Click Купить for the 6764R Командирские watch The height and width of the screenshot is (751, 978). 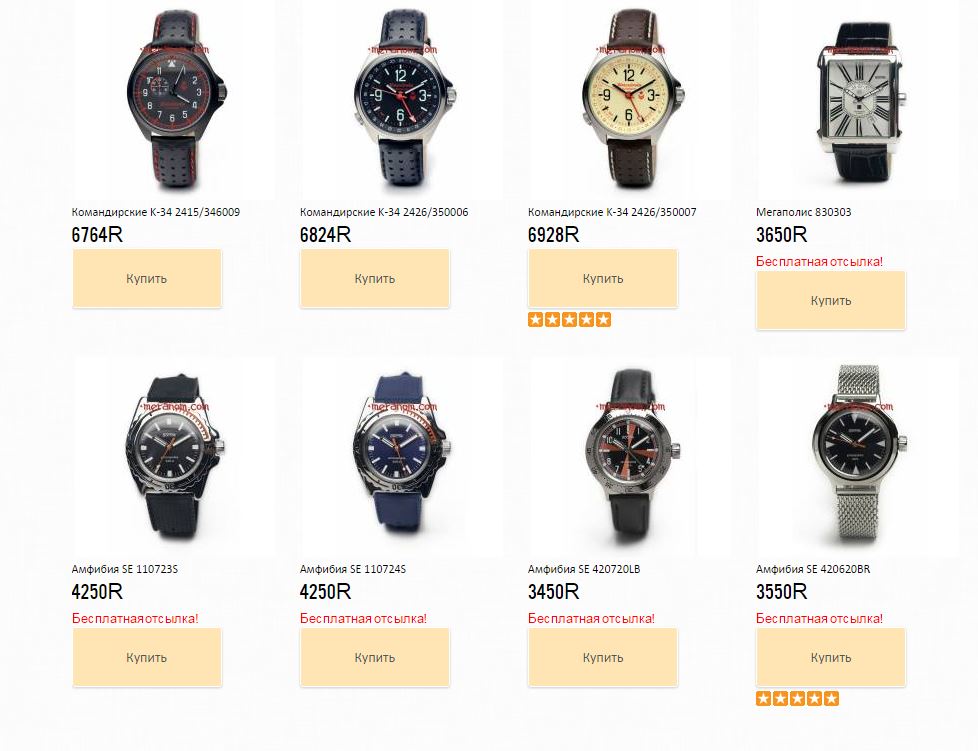click(x=147, y=278)
